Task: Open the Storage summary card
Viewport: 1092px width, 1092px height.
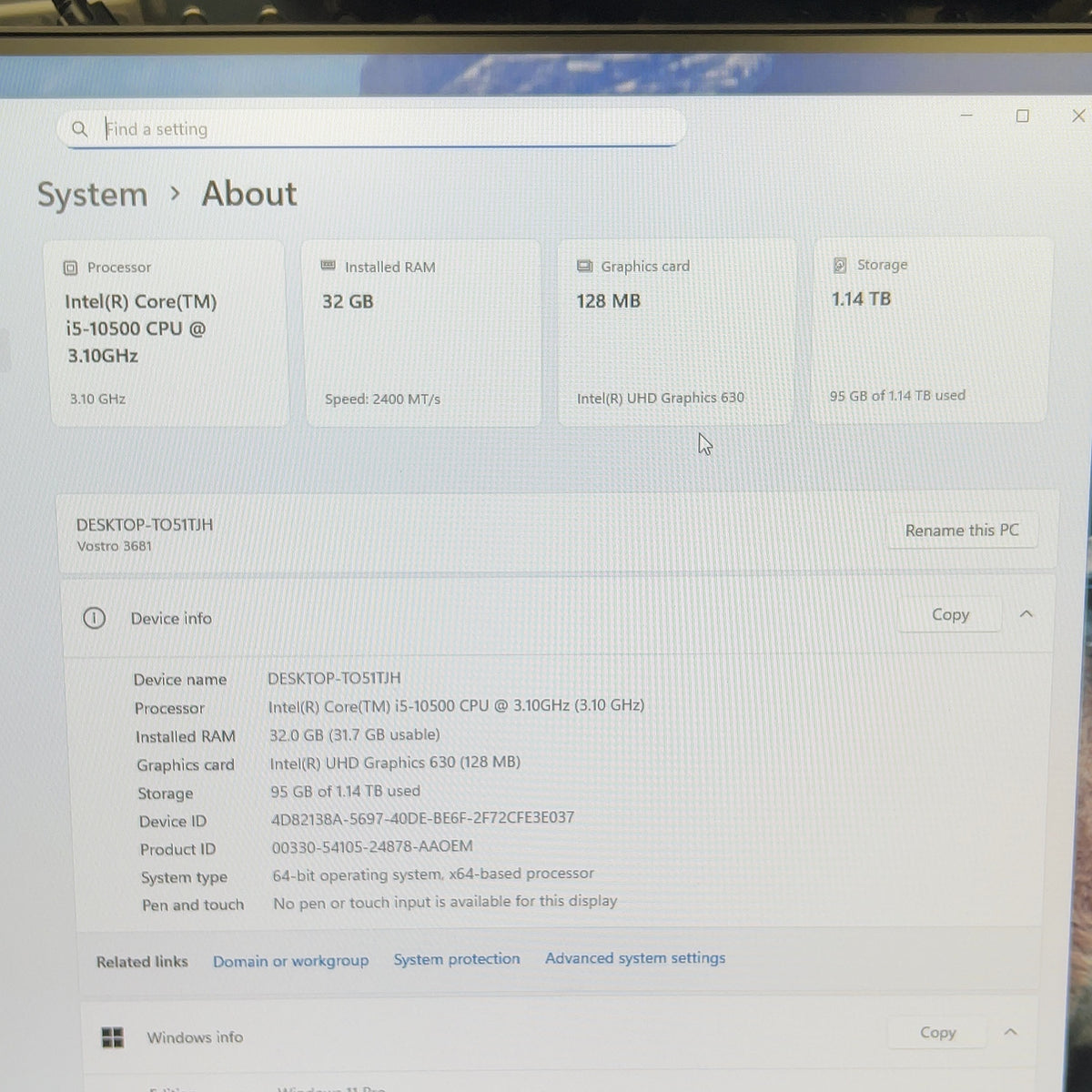Action: pyautogui.click(x=931, y=330)
